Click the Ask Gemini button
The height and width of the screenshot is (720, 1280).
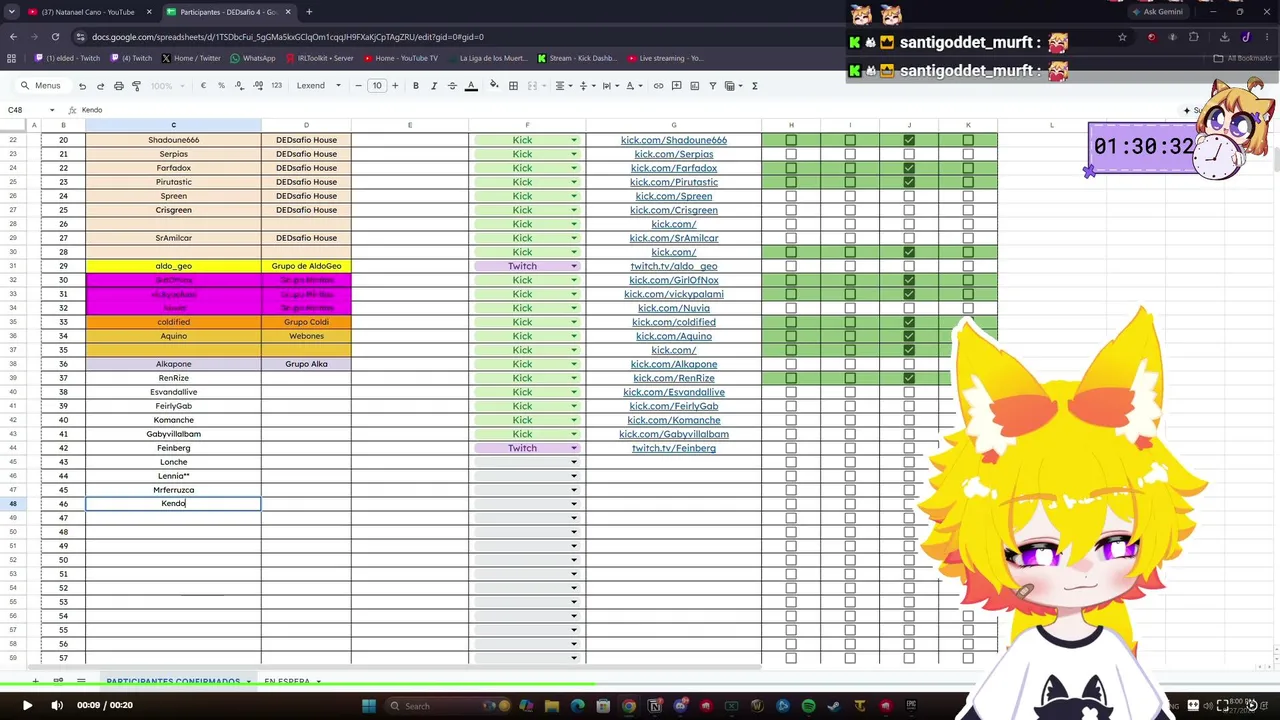pos(1156,12)
